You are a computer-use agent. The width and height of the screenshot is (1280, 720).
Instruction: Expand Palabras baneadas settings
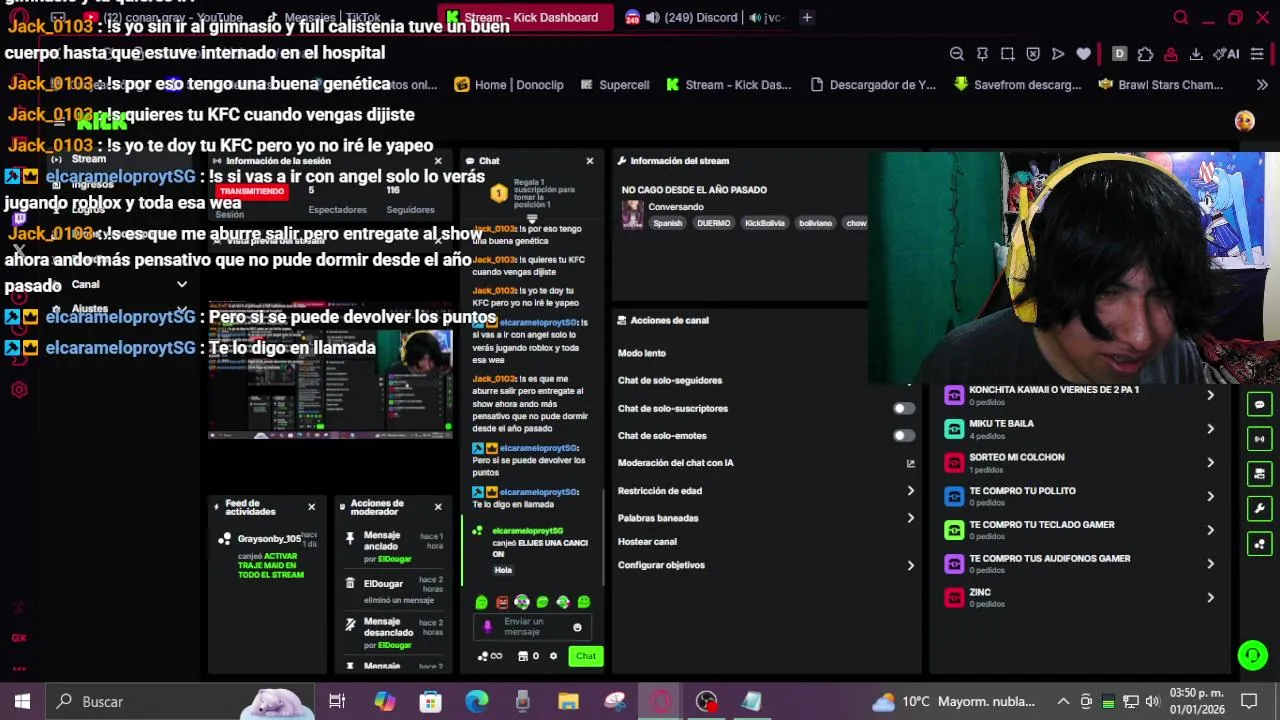(910, 518)
